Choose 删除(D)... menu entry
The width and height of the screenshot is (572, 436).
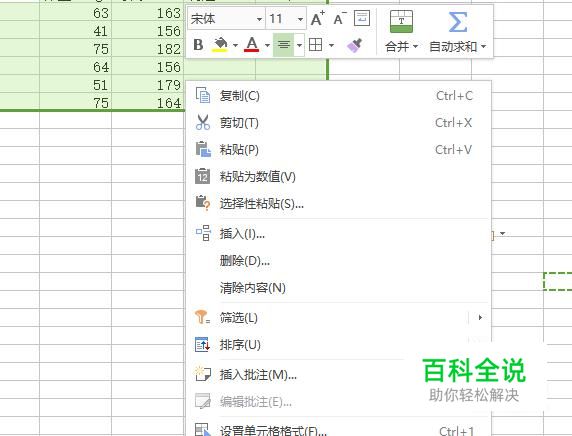click(x=339, y=261)
